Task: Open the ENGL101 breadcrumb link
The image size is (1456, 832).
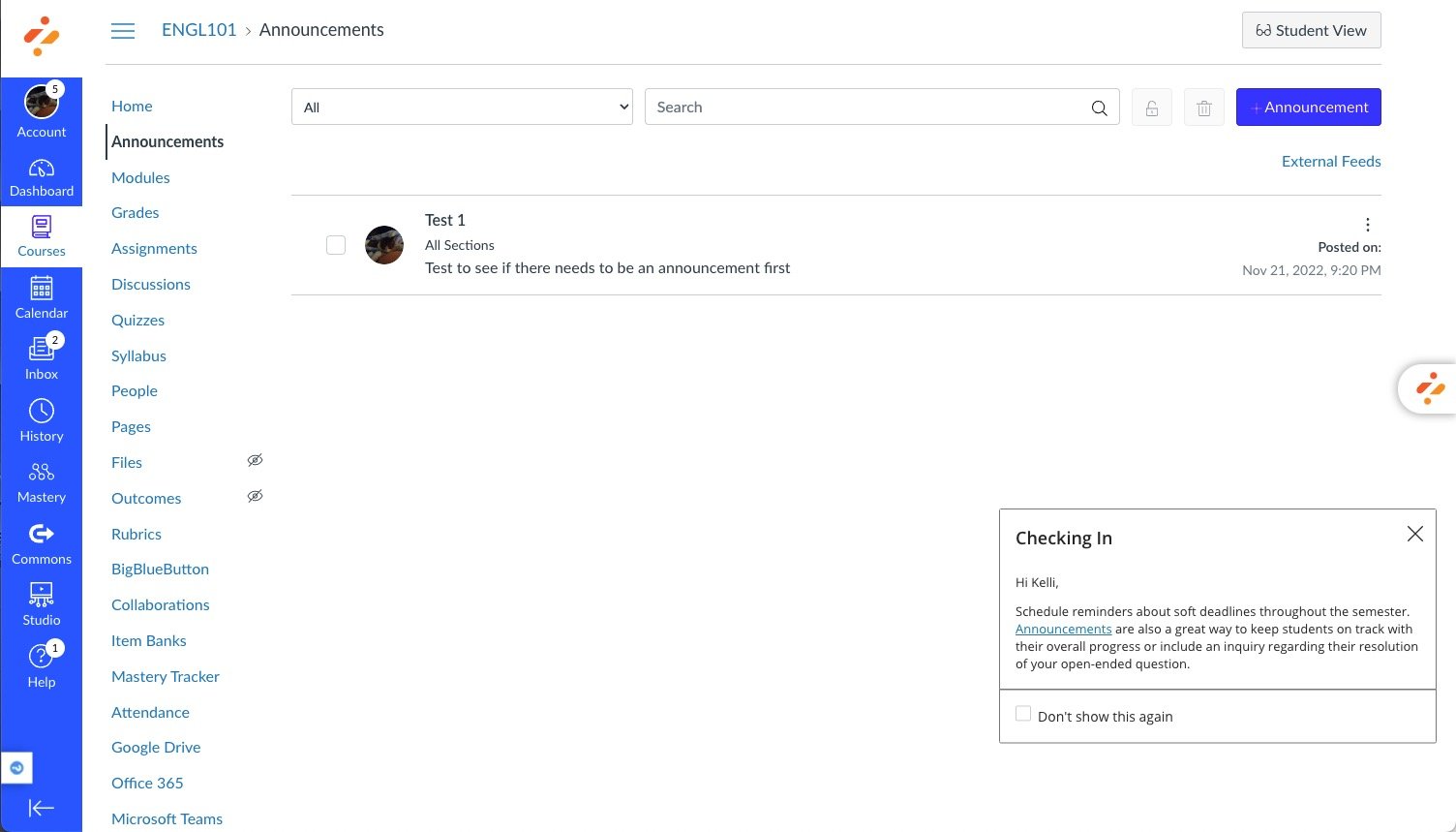Action: (198, 30)
